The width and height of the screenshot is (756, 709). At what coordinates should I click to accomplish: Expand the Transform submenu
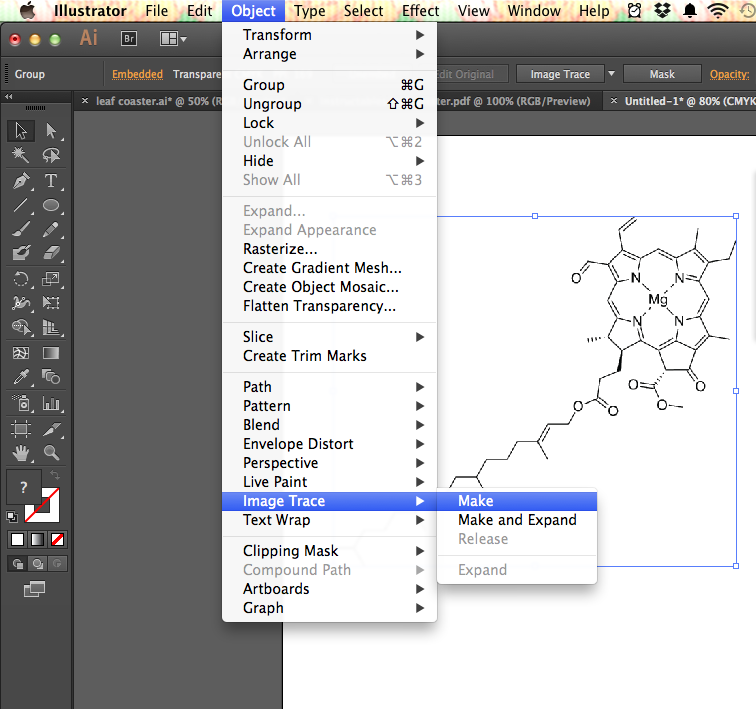point(329,35)
